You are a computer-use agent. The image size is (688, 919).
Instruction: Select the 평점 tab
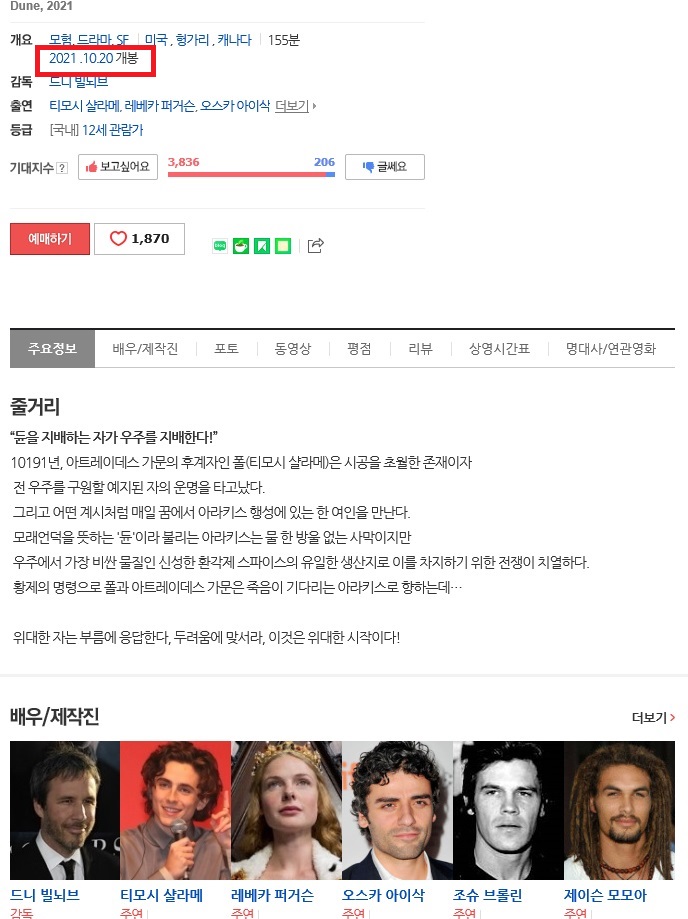tap(359, 349)
